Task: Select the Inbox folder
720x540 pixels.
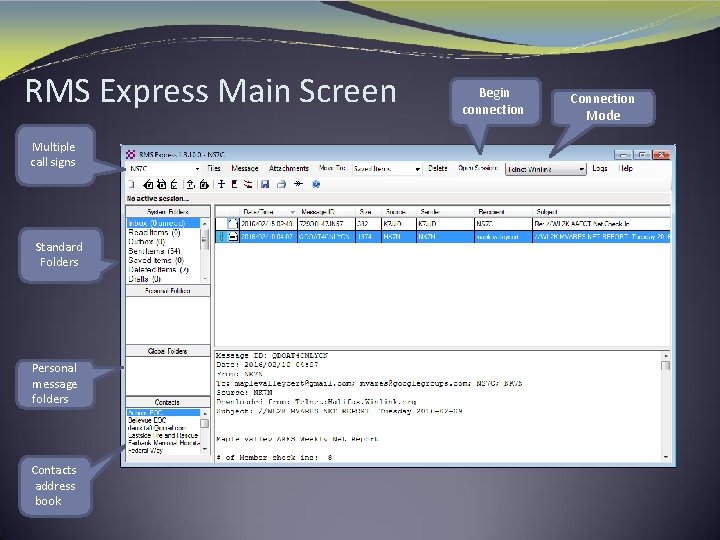Action: pos(163,223)
